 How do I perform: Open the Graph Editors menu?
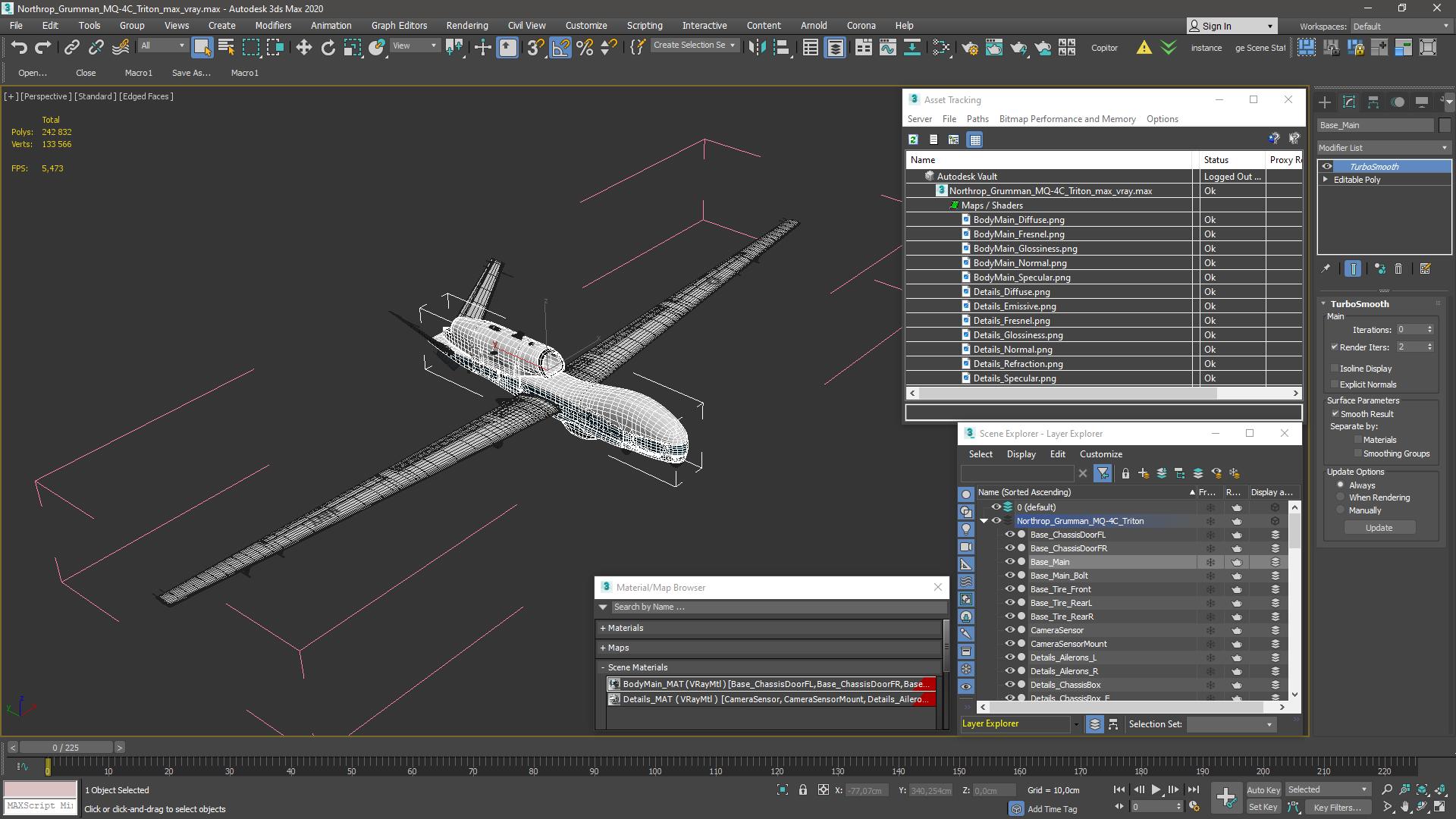tap(399, 26)
